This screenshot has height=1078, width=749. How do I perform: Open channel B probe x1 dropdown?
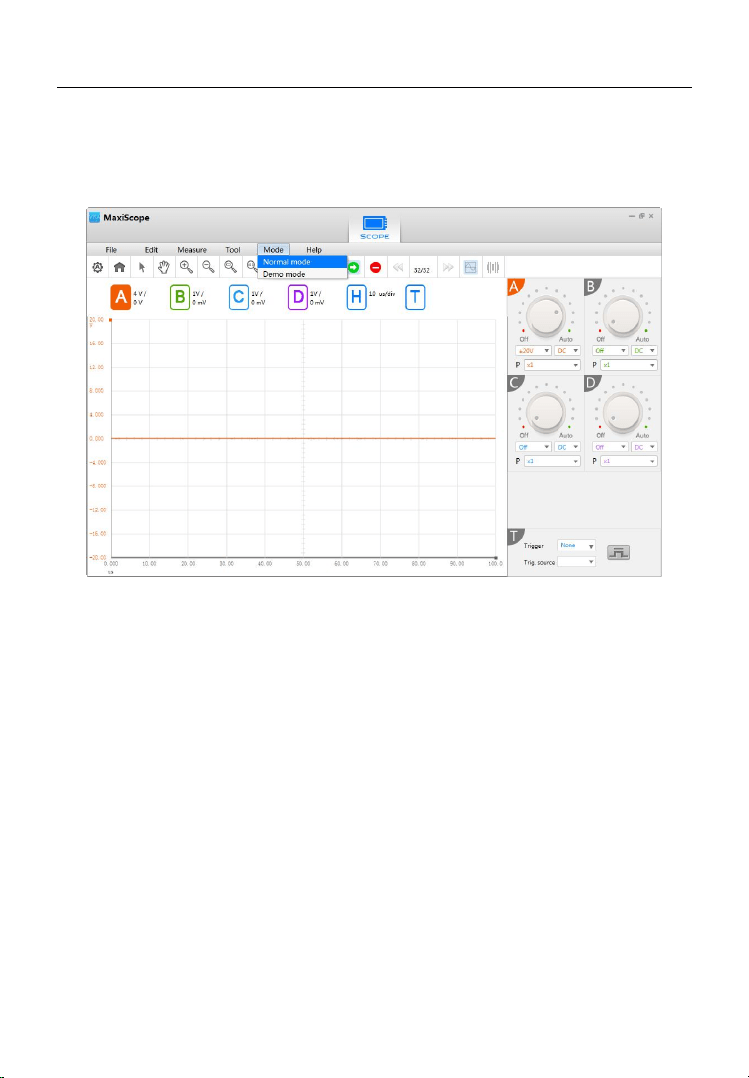[629, 365]
